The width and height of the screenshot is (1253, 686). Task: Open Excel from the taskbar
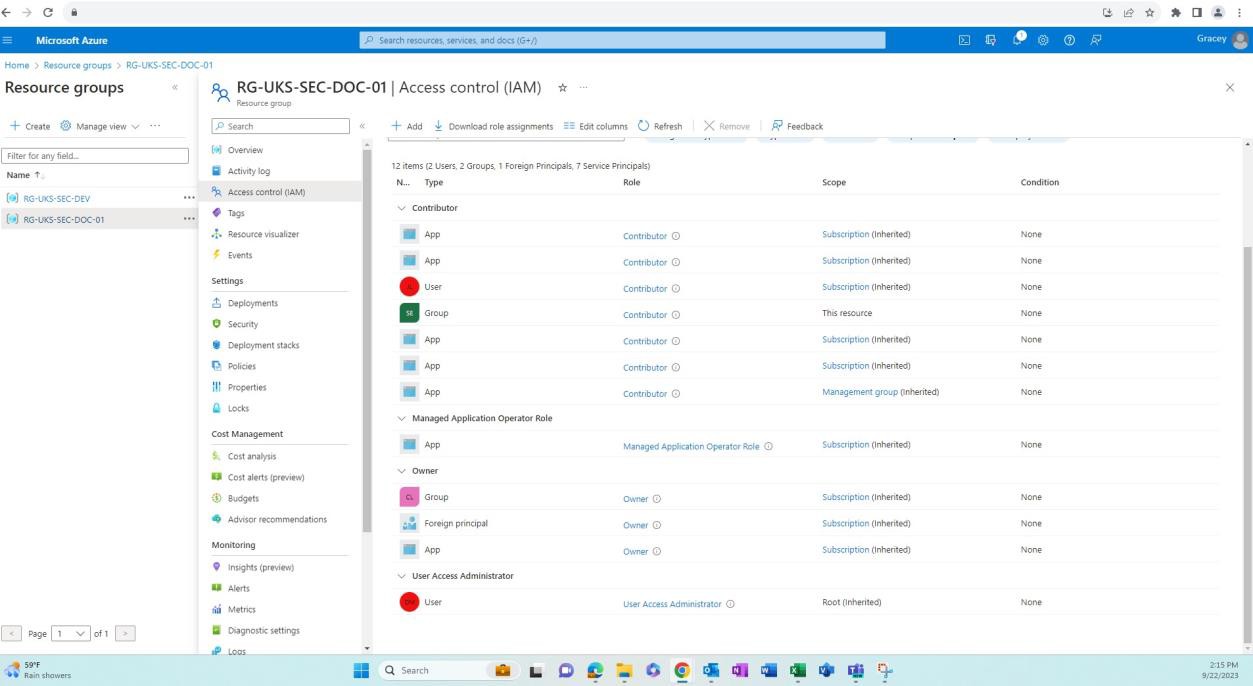tap(798, 670)
